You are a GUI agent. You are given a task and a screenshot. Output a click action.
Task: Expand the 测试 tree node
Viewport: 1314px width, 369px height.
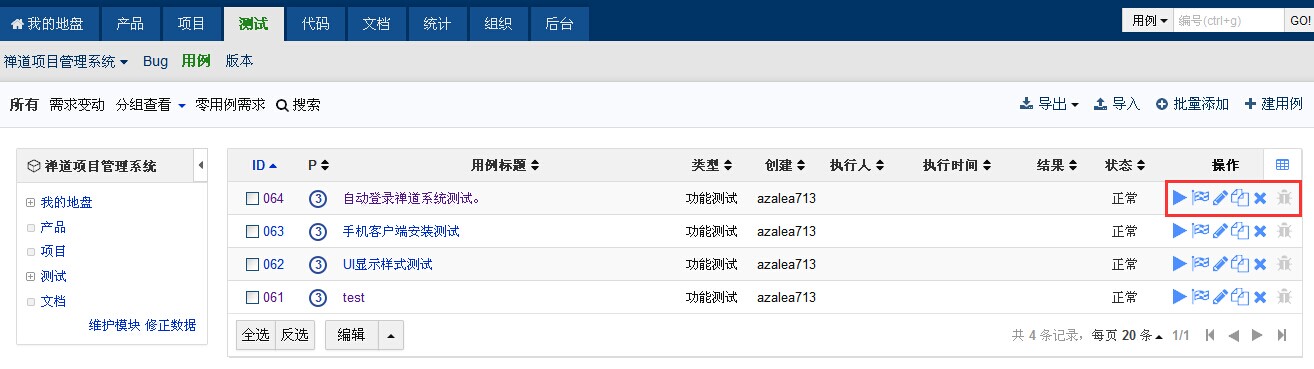pos(31,276)
